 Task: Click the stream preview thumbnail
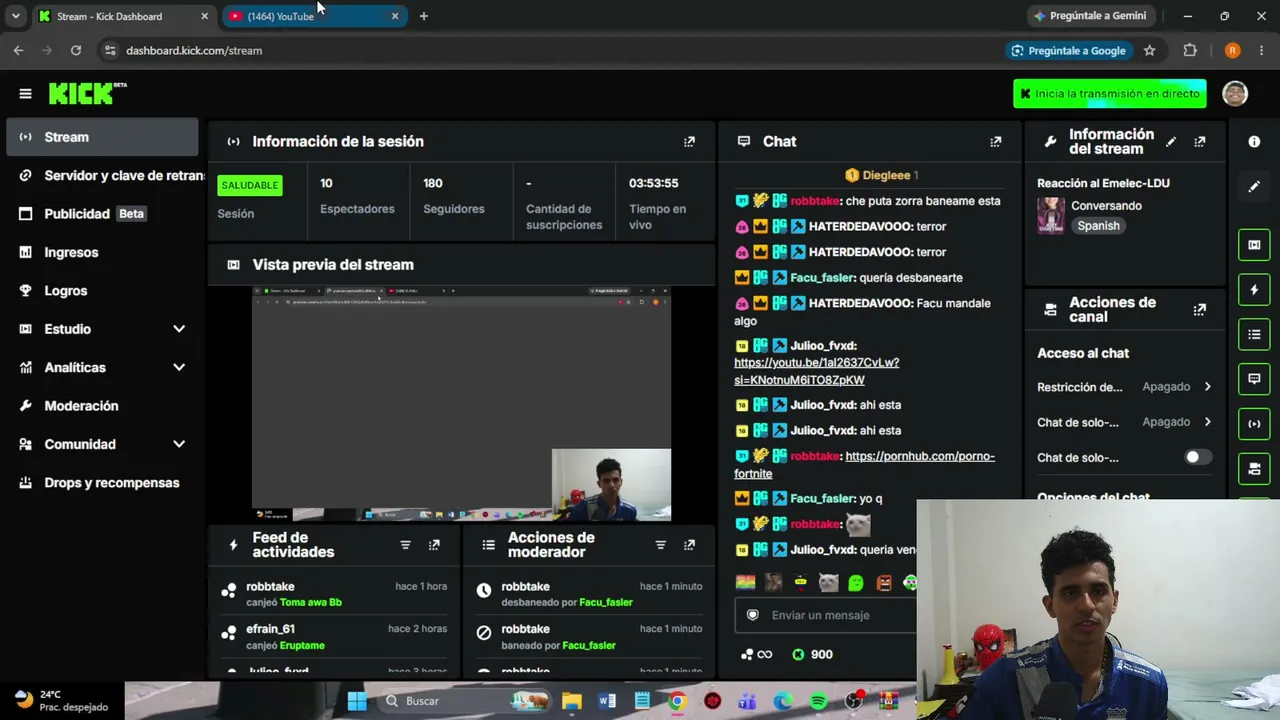pos(461,404)
